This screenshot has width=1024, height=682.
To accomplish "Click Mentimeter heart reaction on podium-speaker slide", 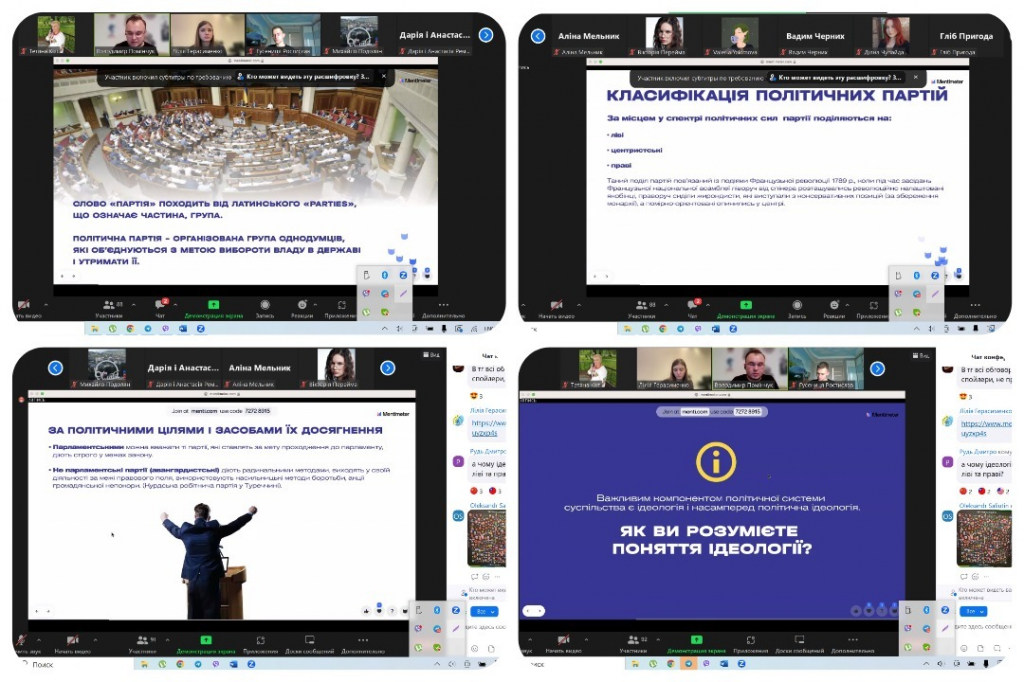I will point(379,611).
